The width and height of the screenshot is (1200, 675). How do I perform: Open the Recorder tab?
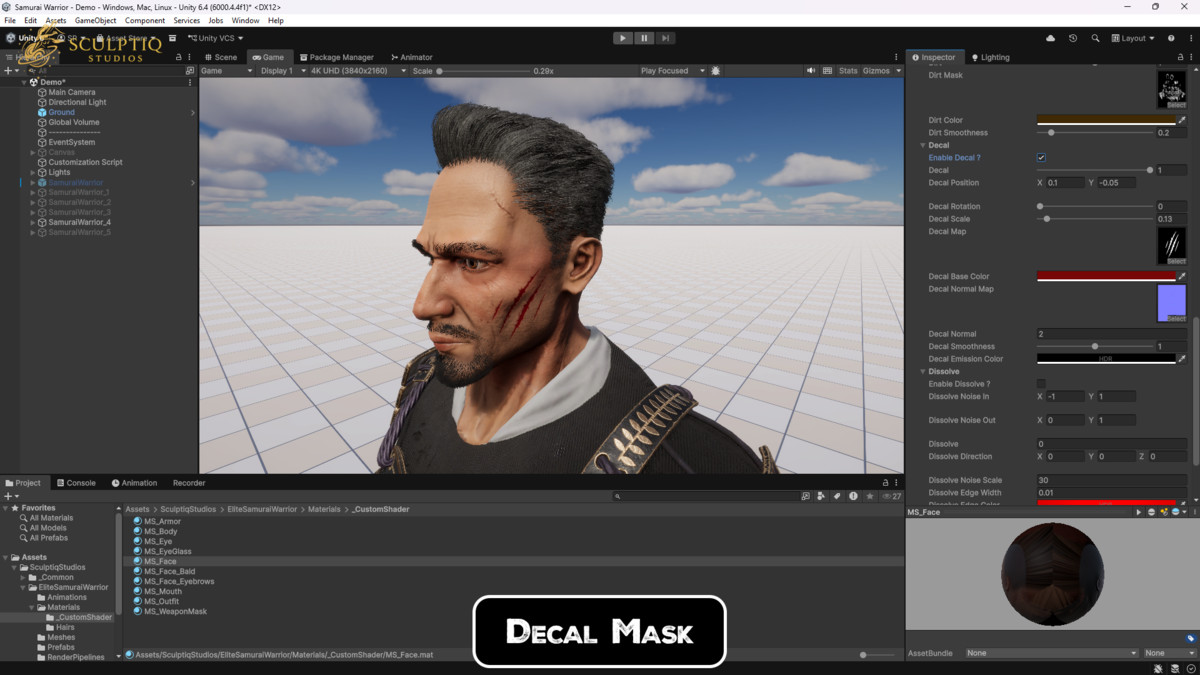tap(189, 483)
